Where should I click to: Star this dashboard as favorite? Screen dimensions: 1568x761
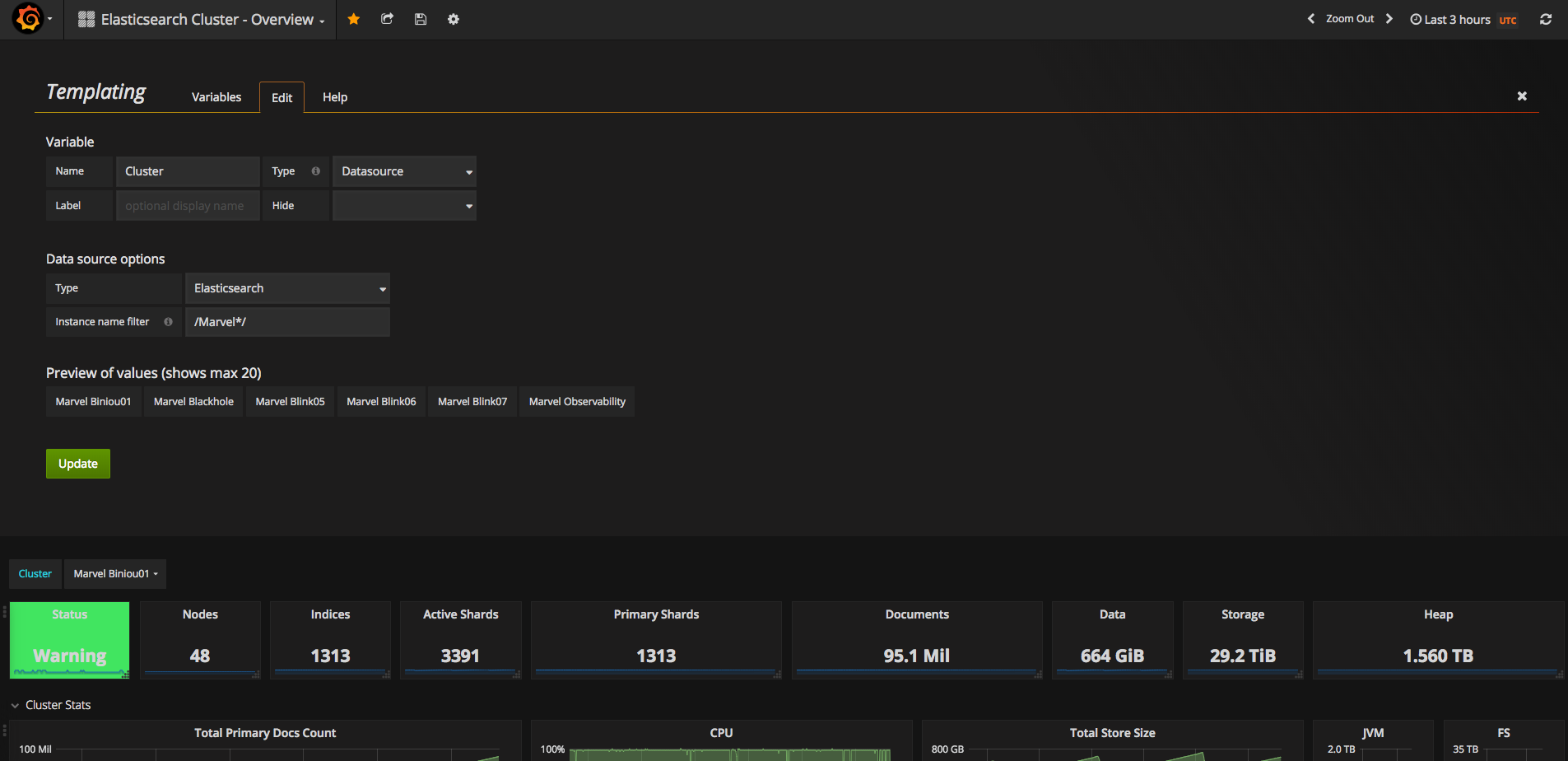353,19
